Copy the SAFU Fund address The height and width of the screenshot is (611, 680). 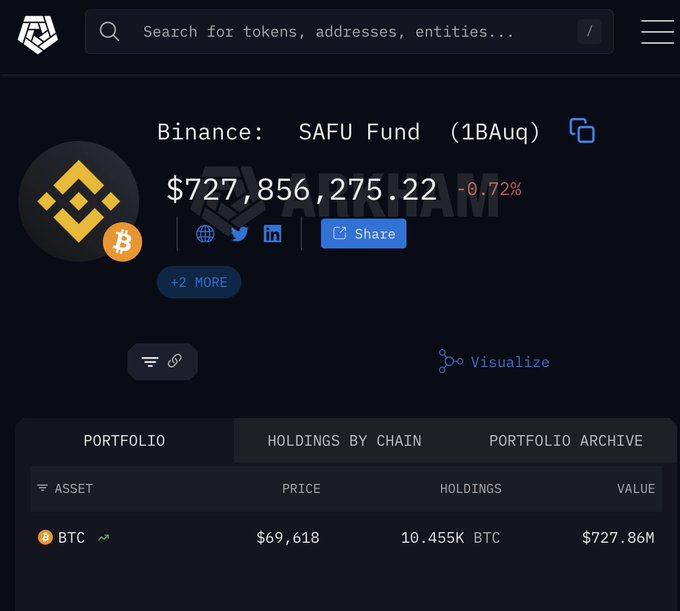pyautogui.click(x=582, y=131)
